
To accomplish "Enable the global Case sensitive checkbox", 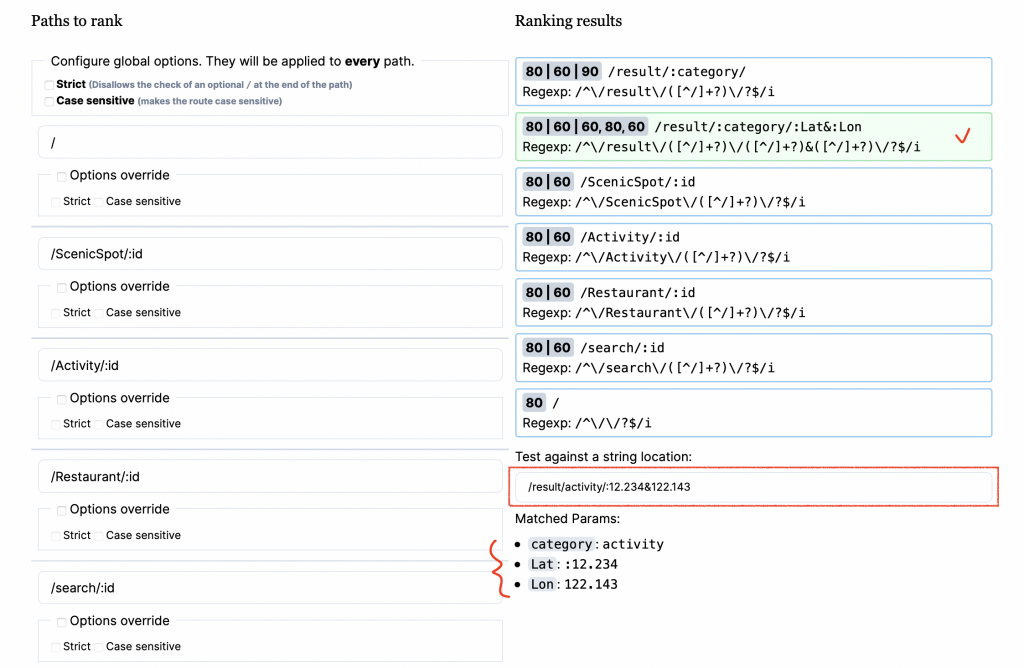I will click(50, 101).
